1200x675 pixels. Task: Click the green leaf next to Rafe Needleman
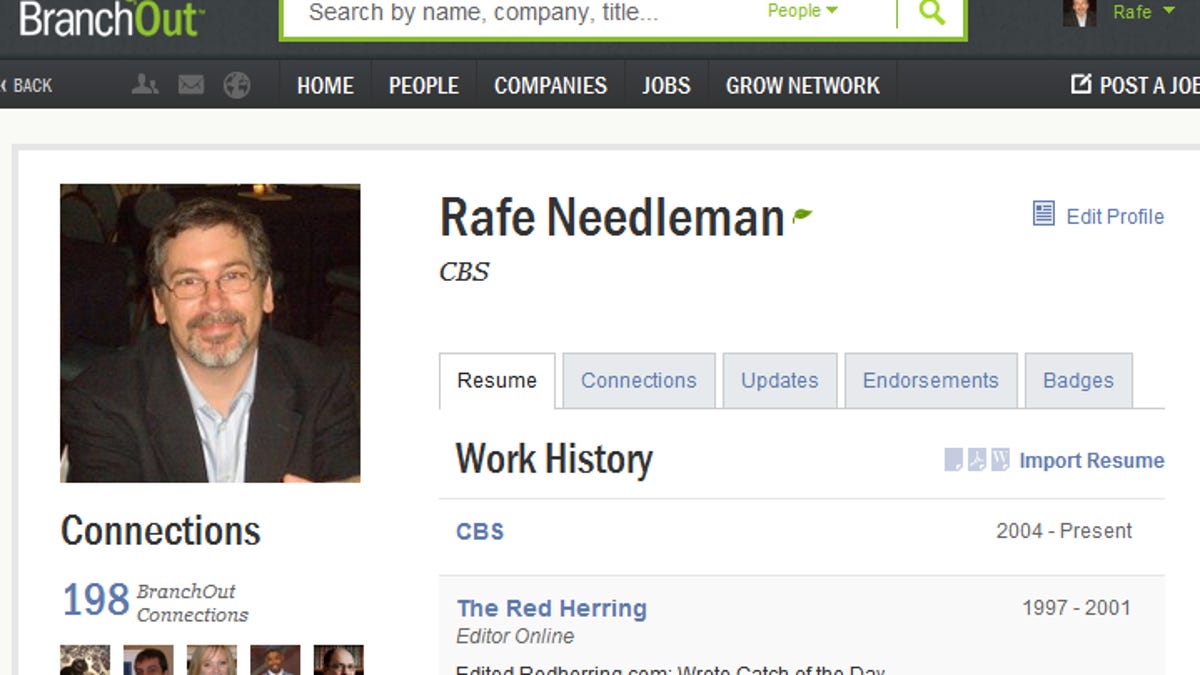[802, 215]
